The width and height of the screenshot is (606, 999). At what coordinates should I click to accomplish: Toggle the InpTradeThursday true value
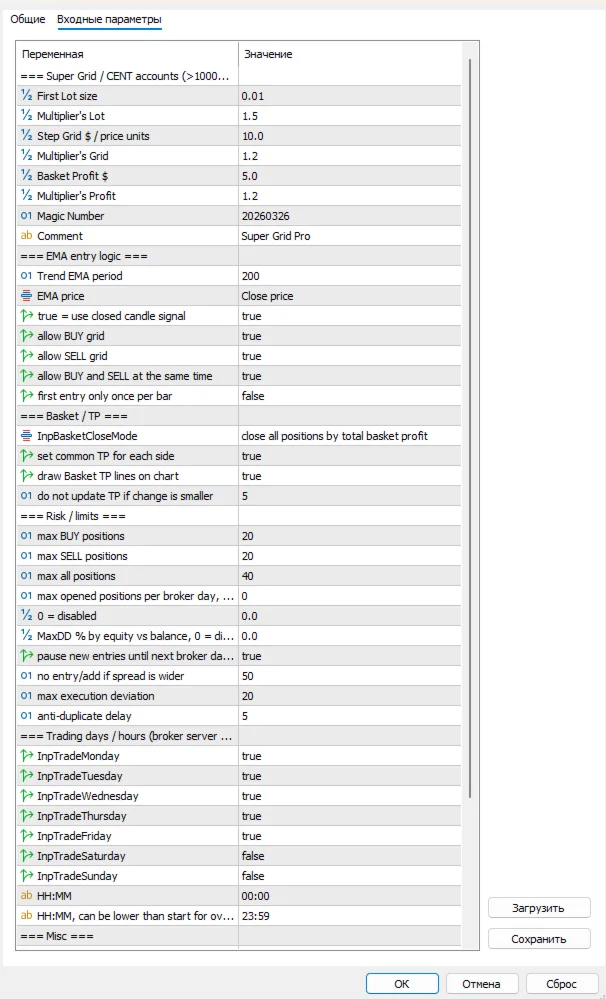point(349,816)
